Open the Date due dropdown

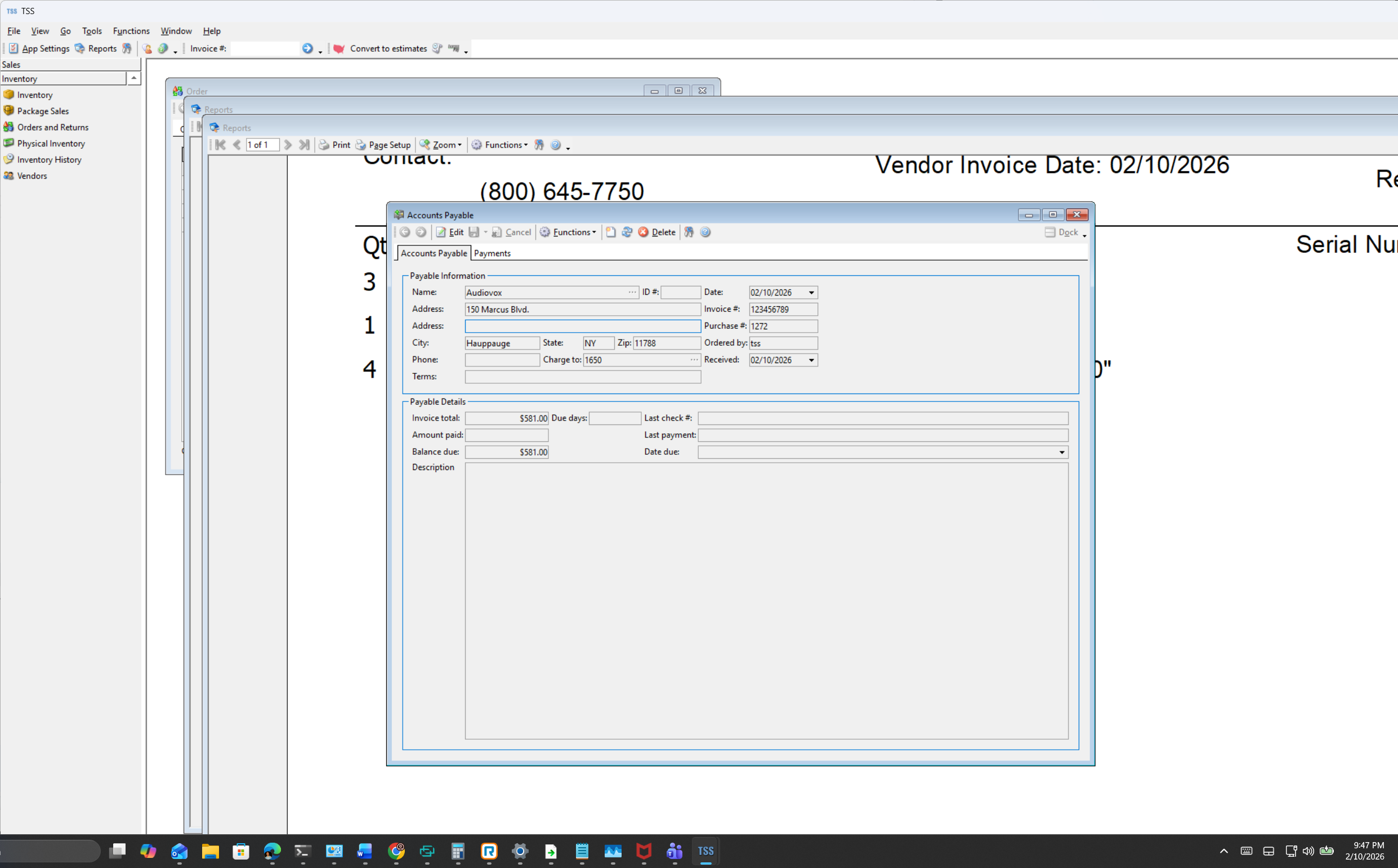(1061, 453)
